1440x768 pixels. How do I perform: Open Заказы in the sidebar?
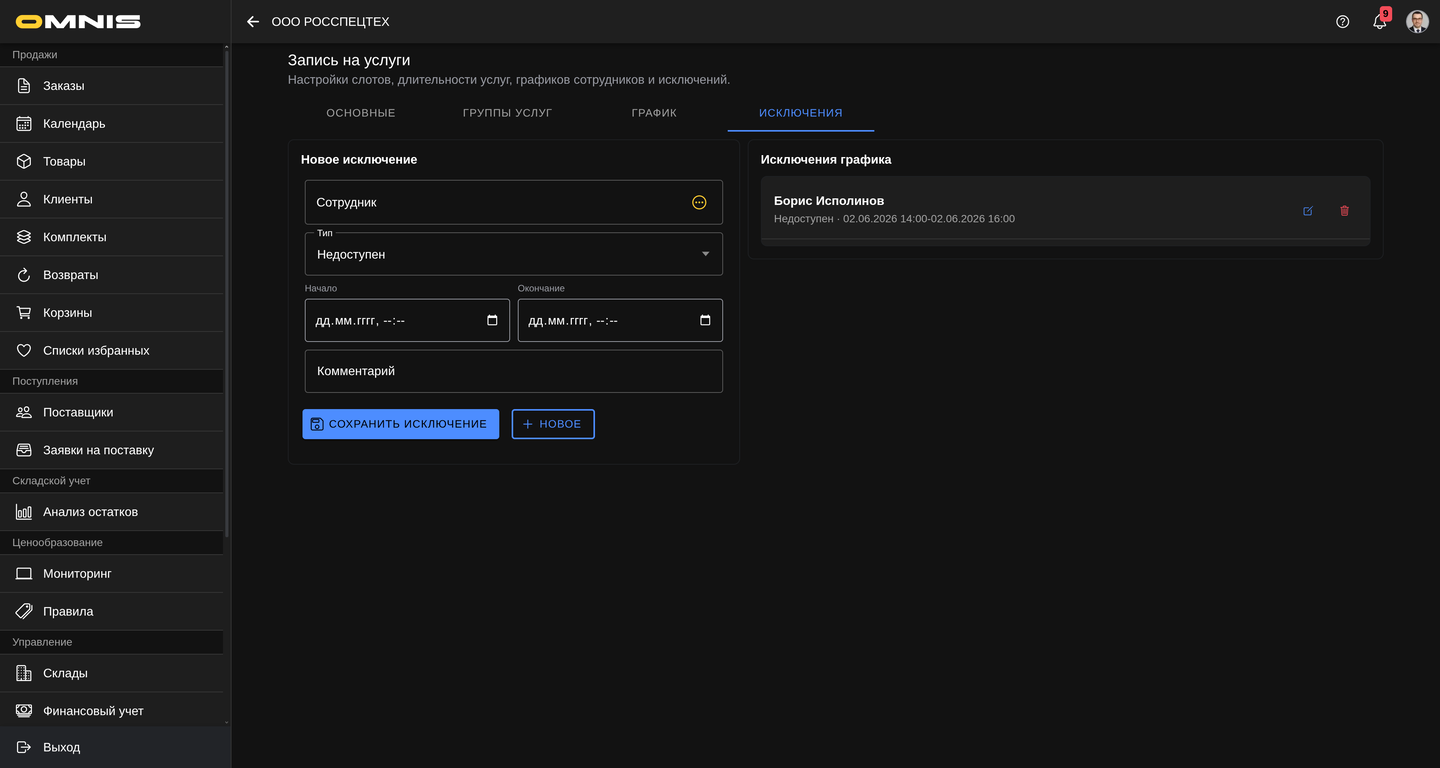(112, 86)
